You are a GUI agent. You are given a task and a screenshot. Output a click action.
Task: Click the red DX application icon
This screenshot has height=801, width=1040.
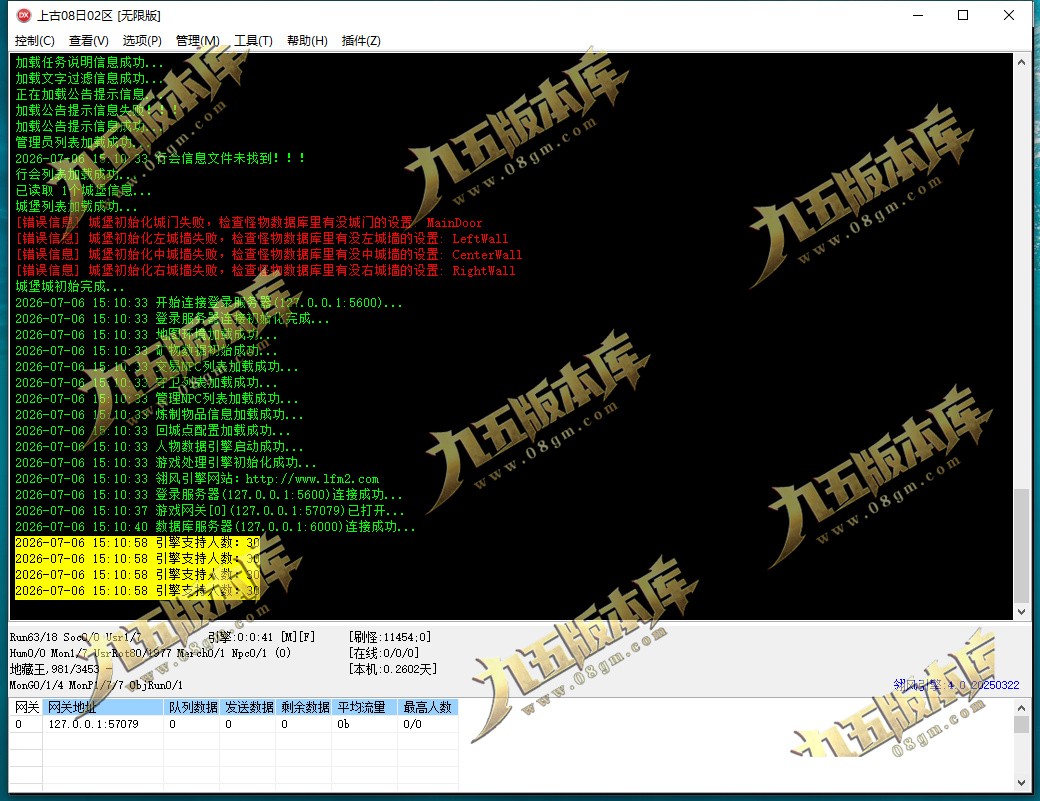point(24,15)
